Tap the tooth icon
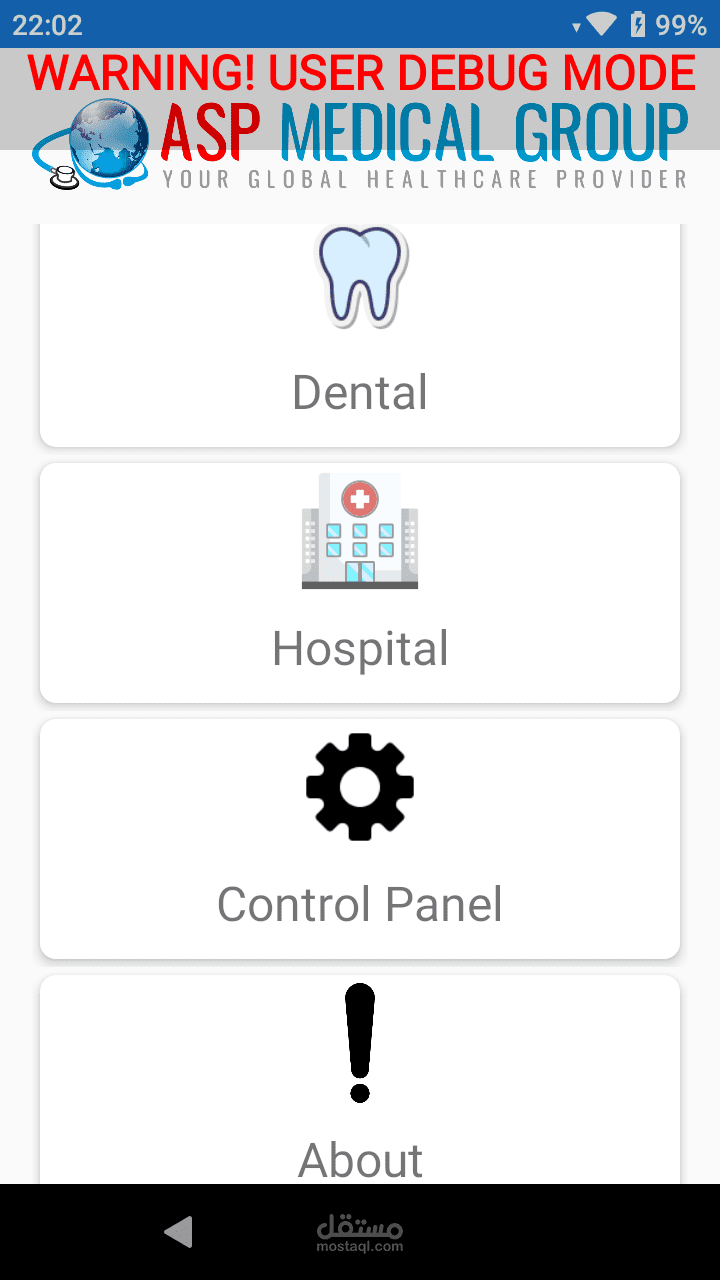This screenshot has height=1280, width=720. (x=360, y=277)
